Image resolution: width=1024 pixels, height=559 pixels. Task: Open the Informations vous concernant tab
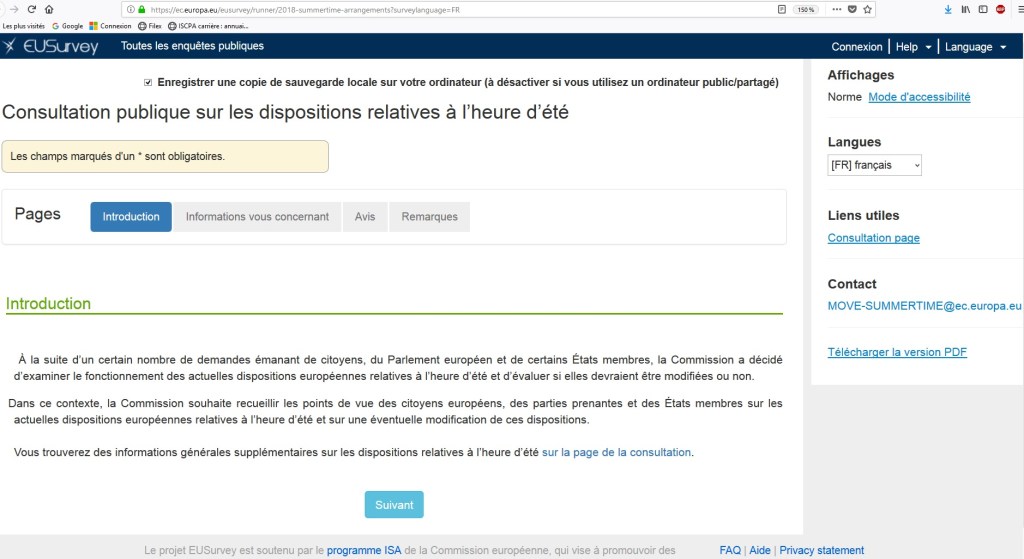tap(257, 217)
